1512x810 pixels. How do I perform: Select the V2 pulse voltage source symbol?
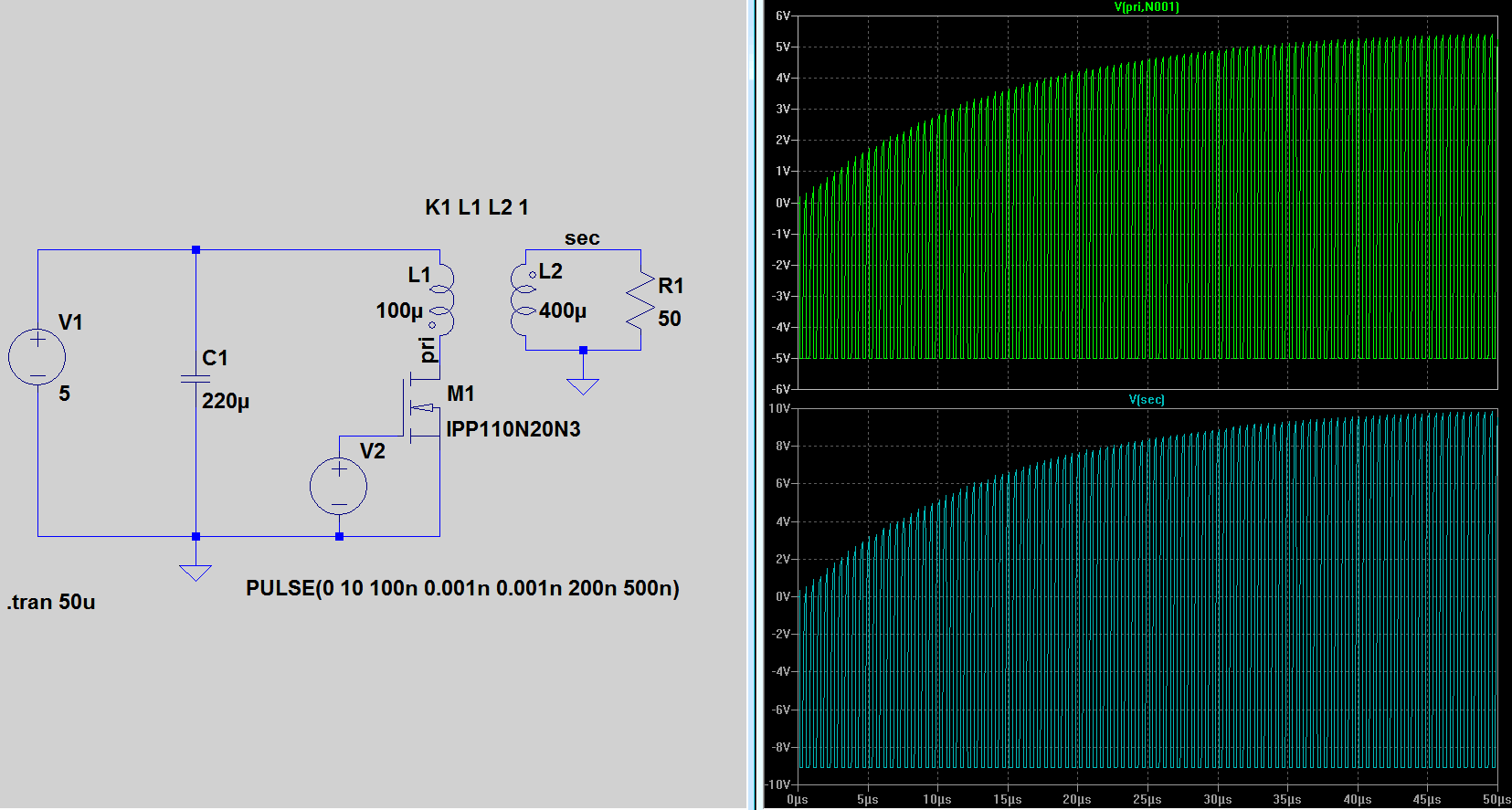coord(339,486)
